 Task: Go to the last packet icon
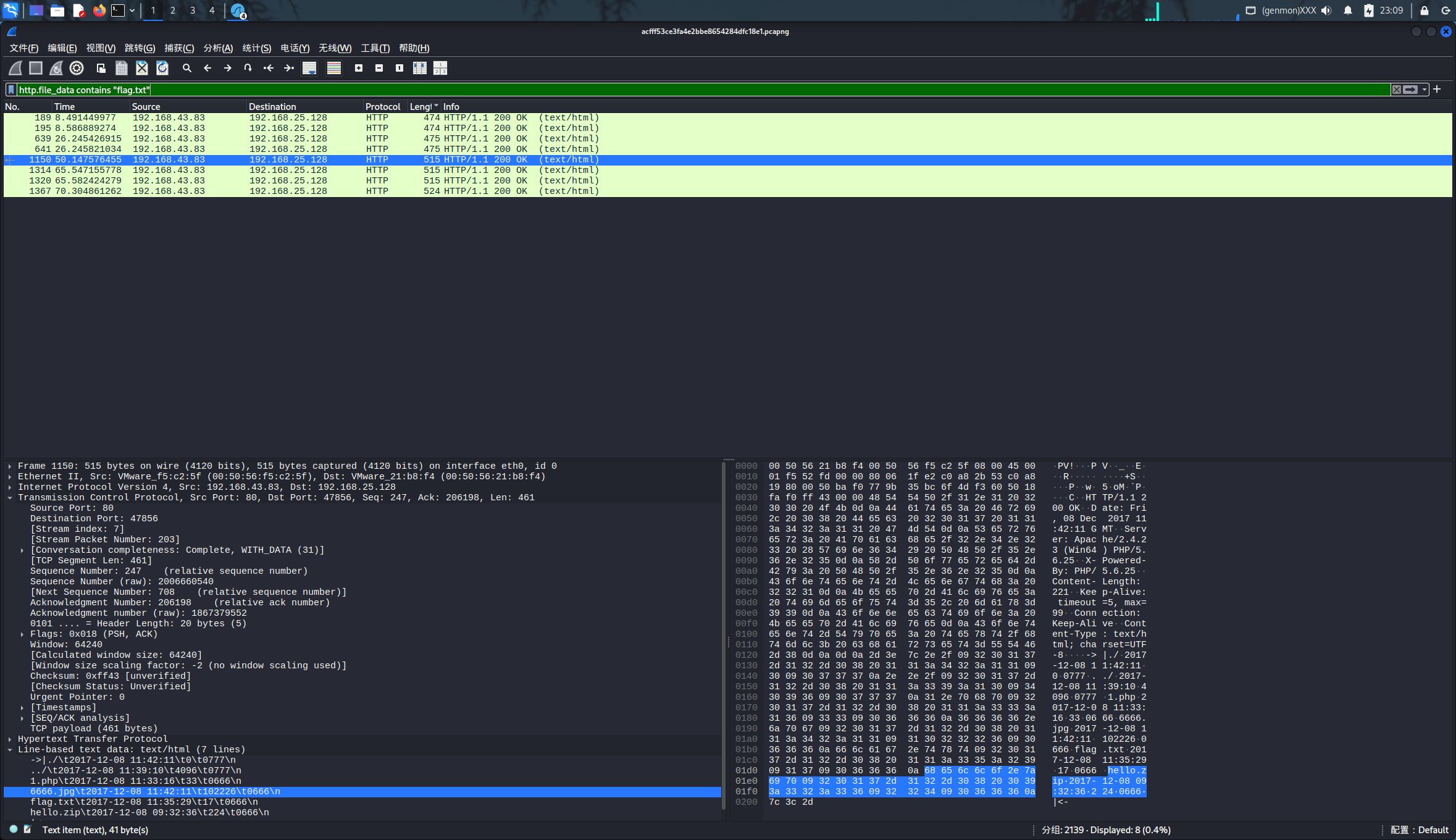[x=288, y=68]
